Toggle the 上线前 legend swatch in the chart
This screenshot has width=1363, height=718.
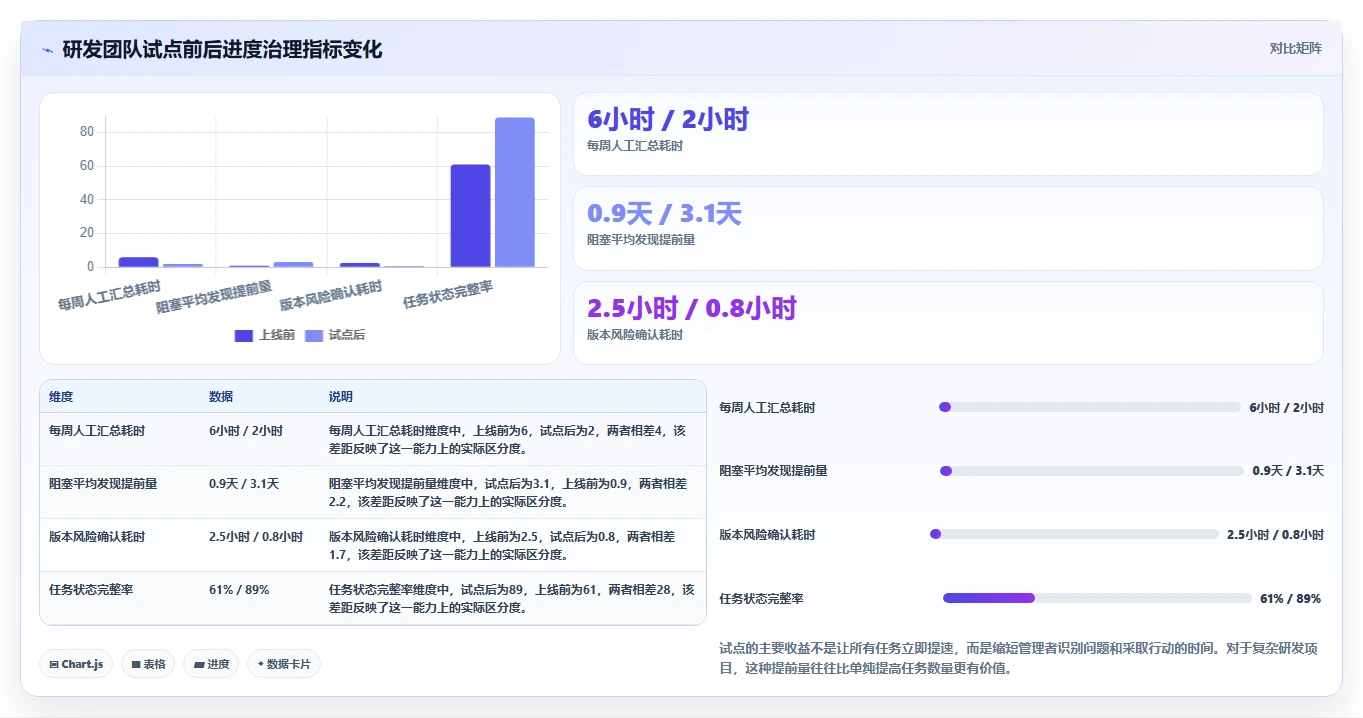244,335
